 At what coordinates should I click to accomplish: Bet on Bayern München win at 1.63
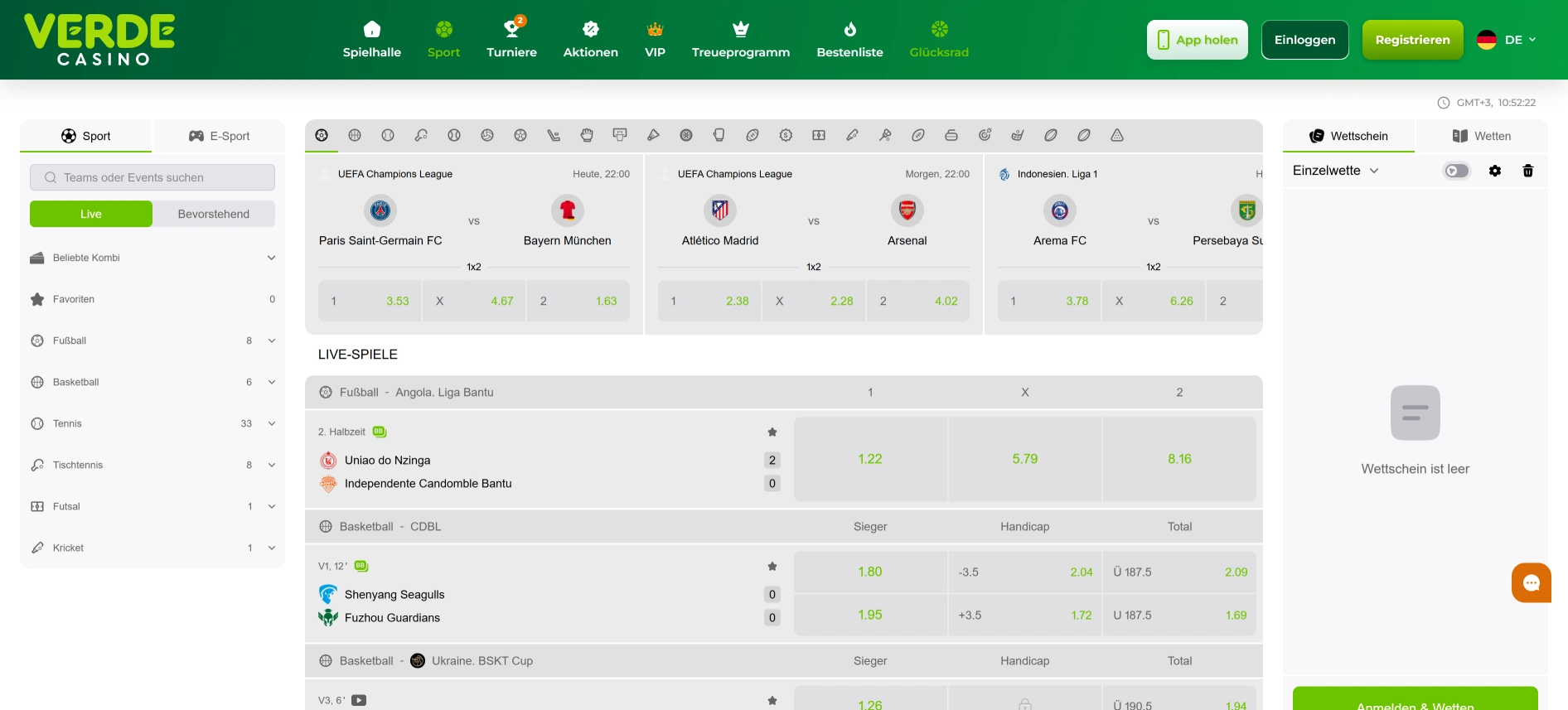click(x=578, y=301)
